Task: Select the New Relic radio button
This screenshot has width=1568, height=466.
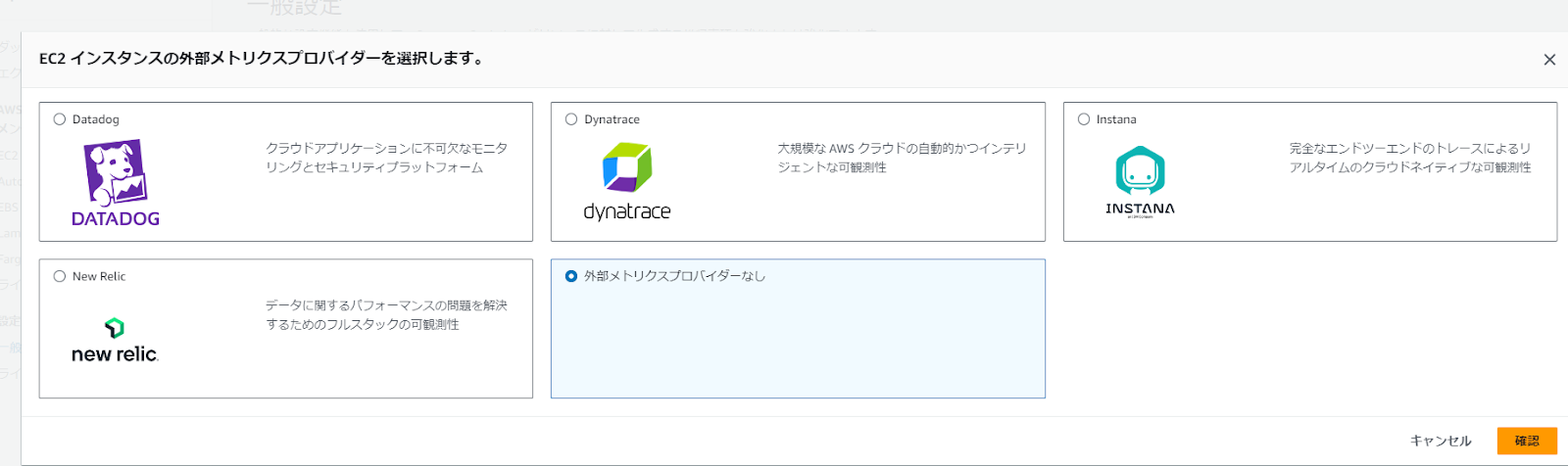Action: tap(60, 276)
